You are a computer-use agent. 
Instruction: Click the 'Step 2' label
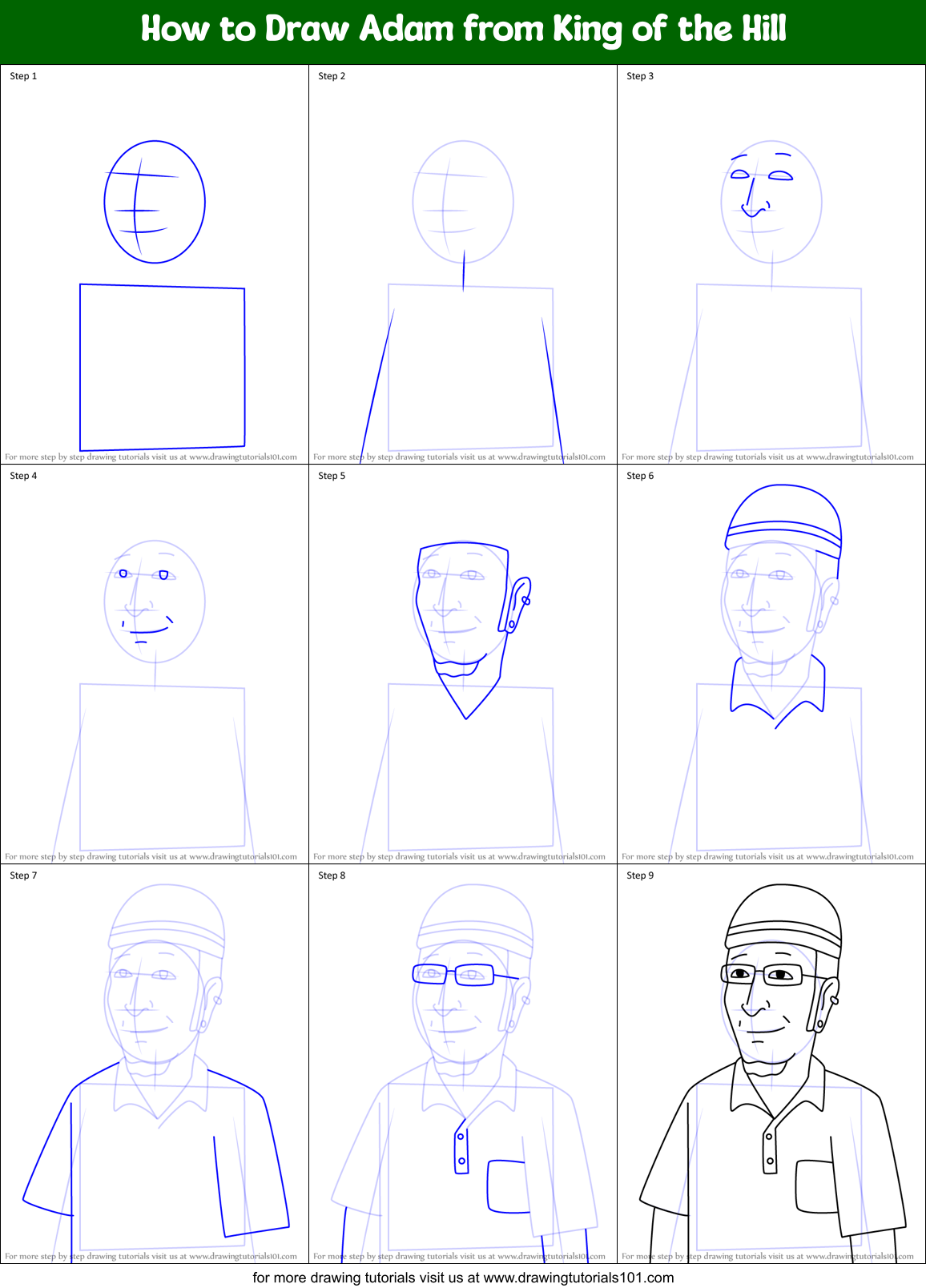[332, 76]
